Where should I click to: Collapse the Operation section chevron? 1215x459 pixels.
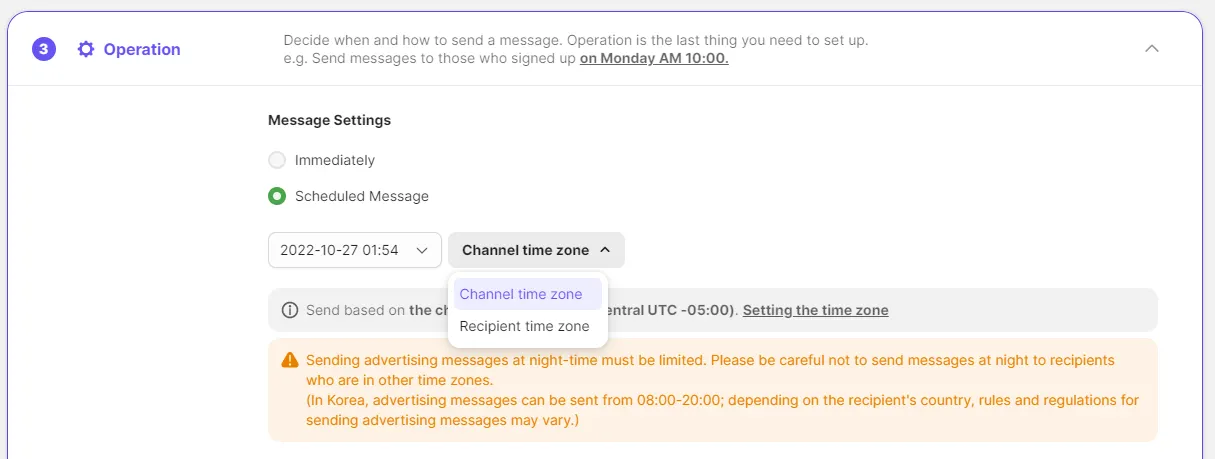[1152, 49]
